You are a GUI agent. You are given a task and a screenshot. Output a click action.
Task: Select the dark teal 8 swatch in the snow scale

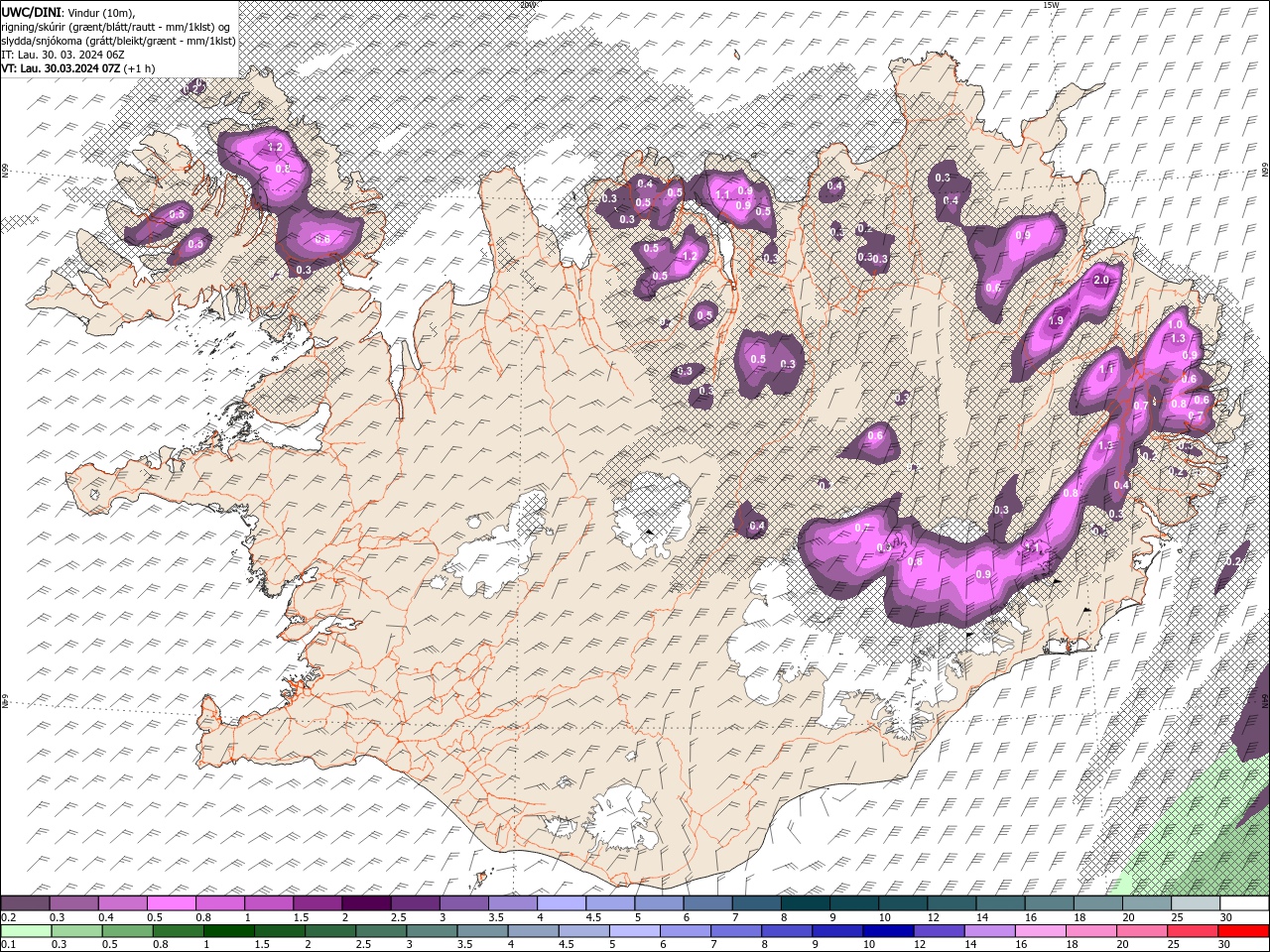click(x=806, y=904)
